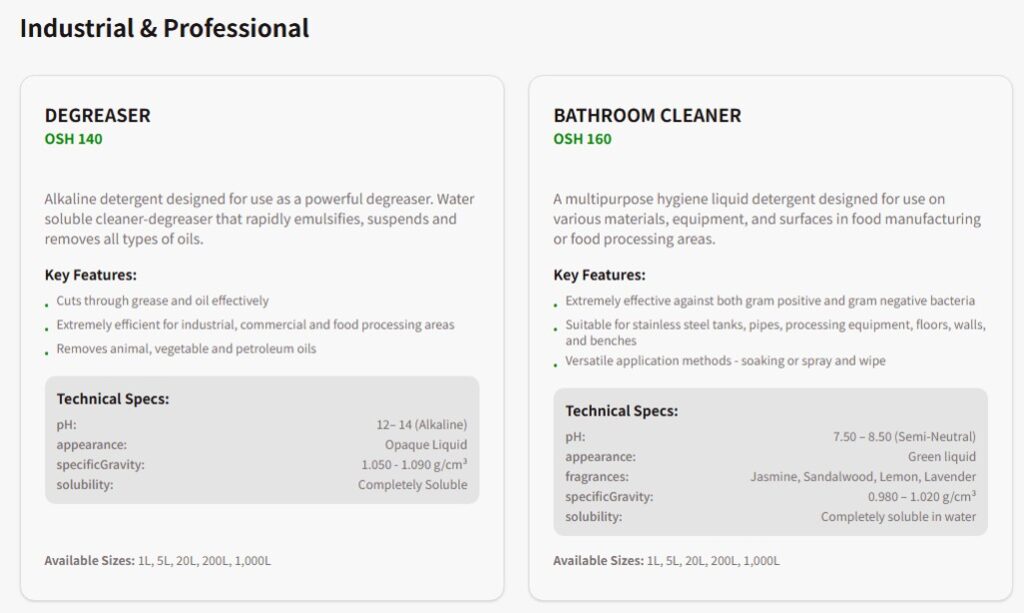The width and height of the screenshot is (1024, 613).
Task: Select the OSH 140 product code
Action: [73, 139]
